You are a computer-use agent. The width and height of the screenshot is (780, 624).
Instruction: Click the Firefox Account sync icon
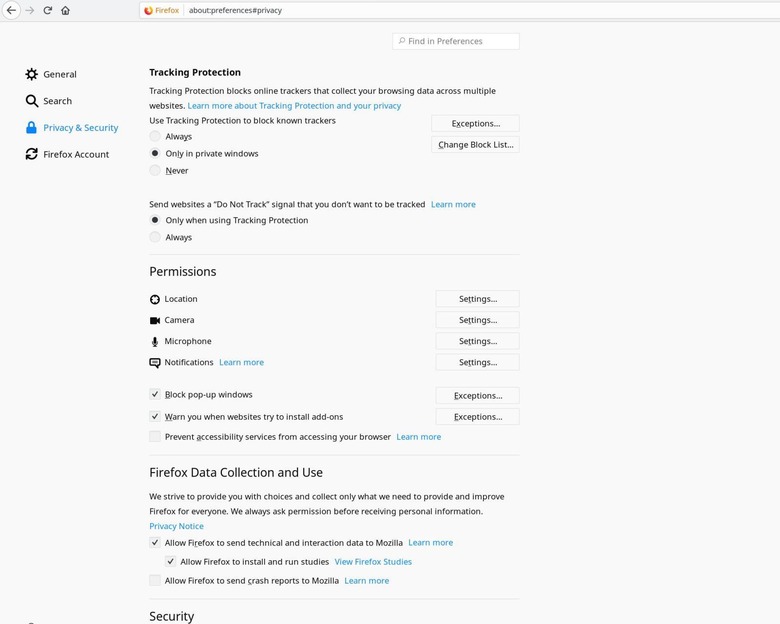click(32, 154)
